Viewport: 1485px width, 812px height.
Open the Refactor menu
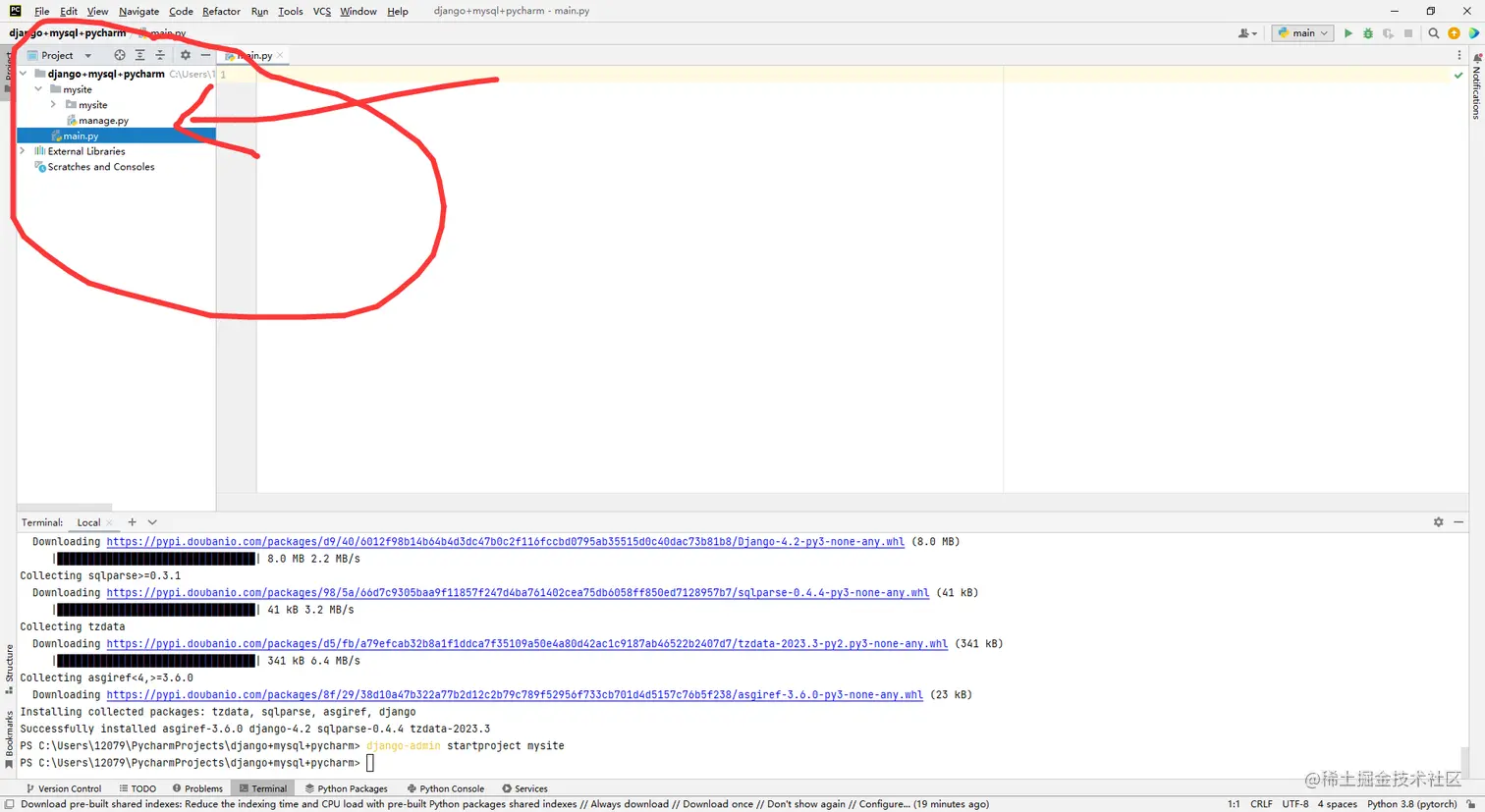tap(221, 11)
